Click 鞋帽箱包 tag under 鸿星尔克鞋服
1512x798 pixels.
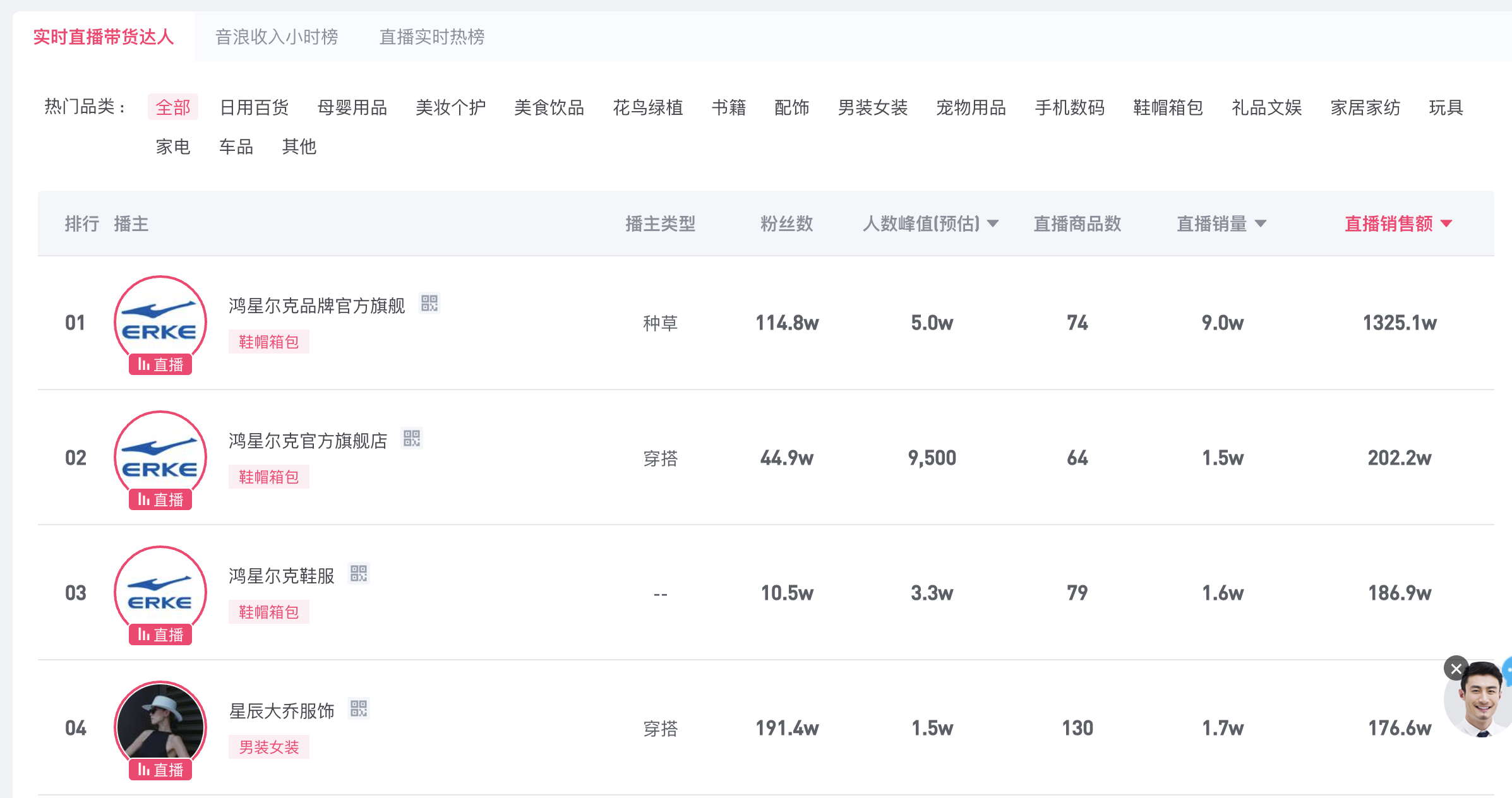click(269, 612)
